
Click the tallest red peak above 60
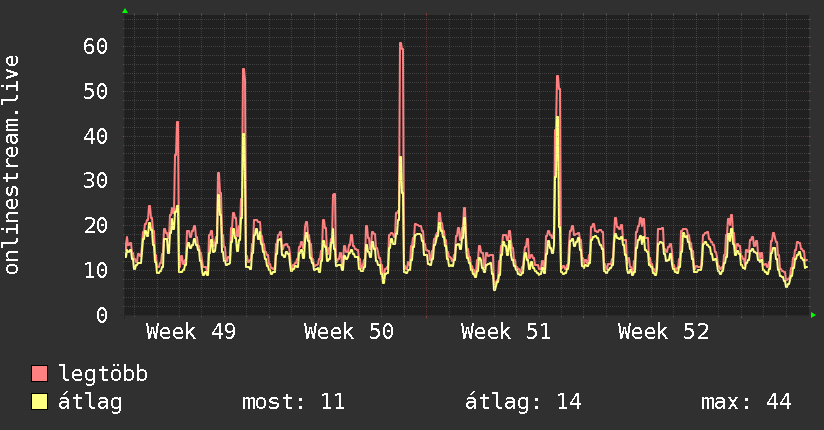coord(400,44)
